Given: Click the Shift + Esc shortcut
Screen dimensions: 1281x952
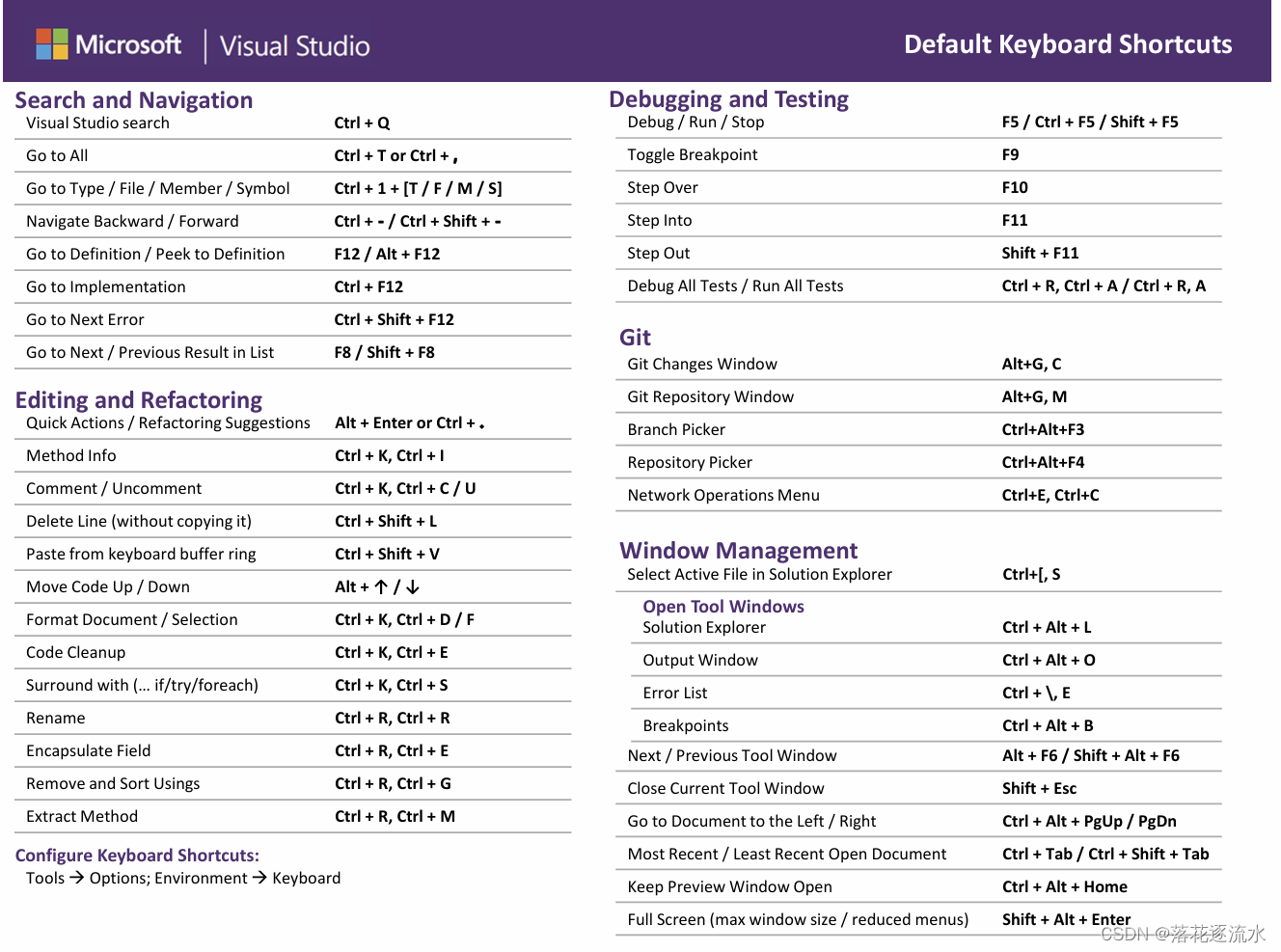Looking at the screenshot, I should click(x=1039, y=789).
